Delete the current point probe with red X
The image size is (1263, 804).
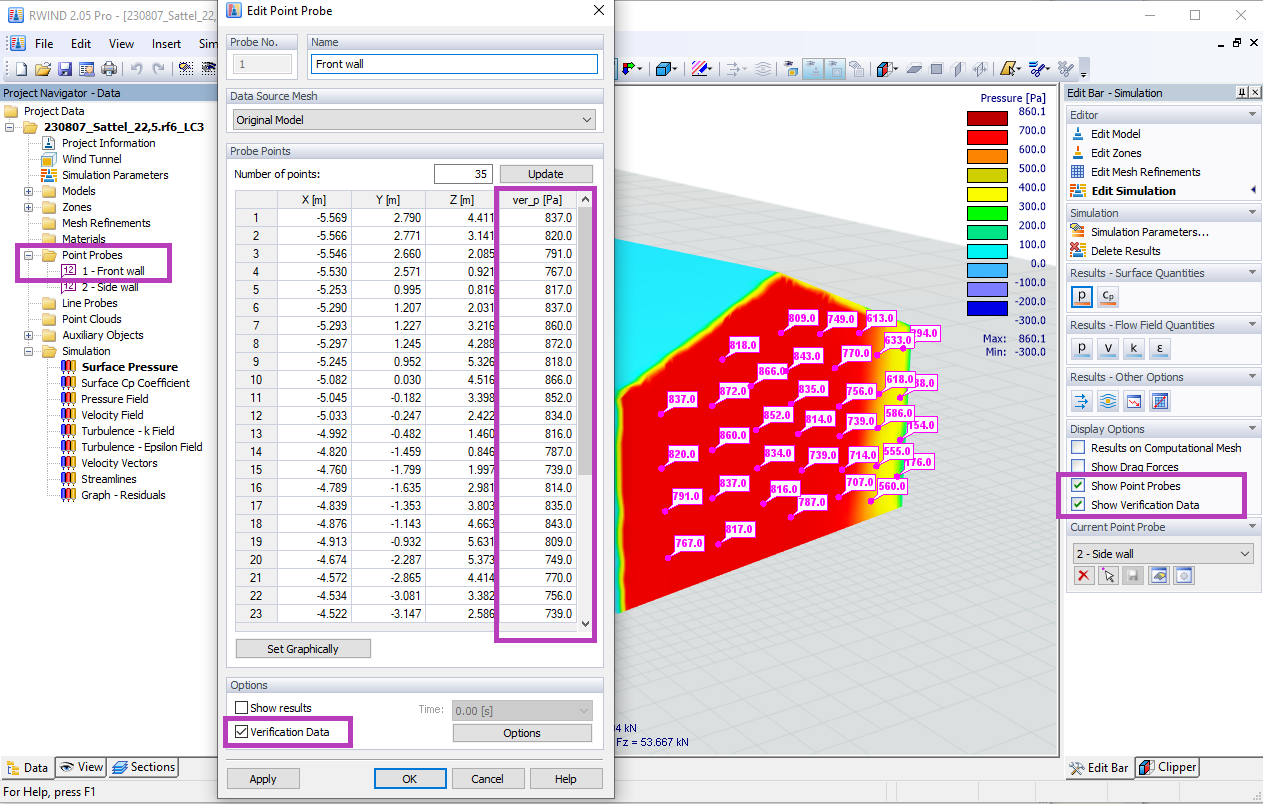[1084, 575]
